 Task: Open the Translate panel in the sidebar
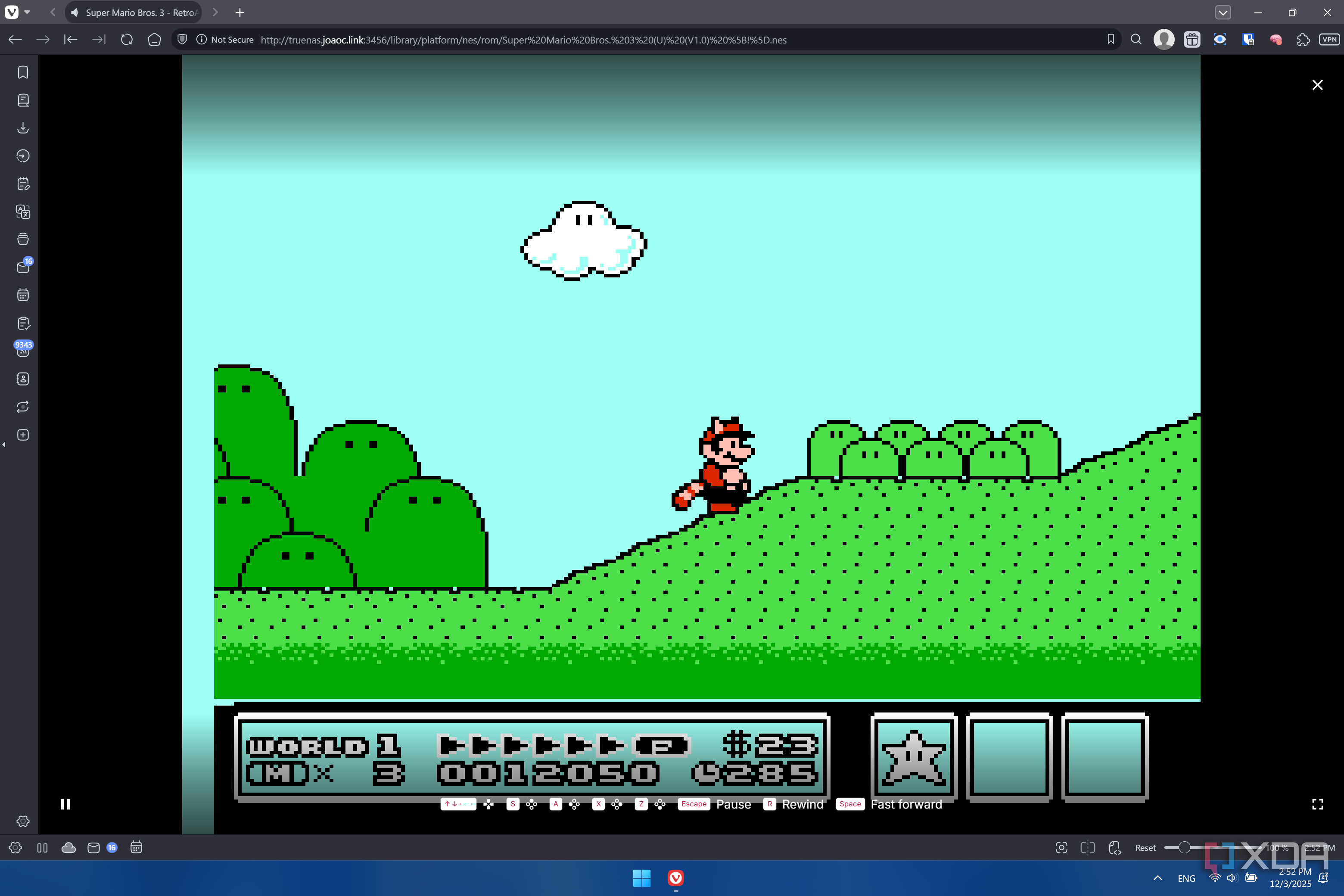tap(23, 212)
